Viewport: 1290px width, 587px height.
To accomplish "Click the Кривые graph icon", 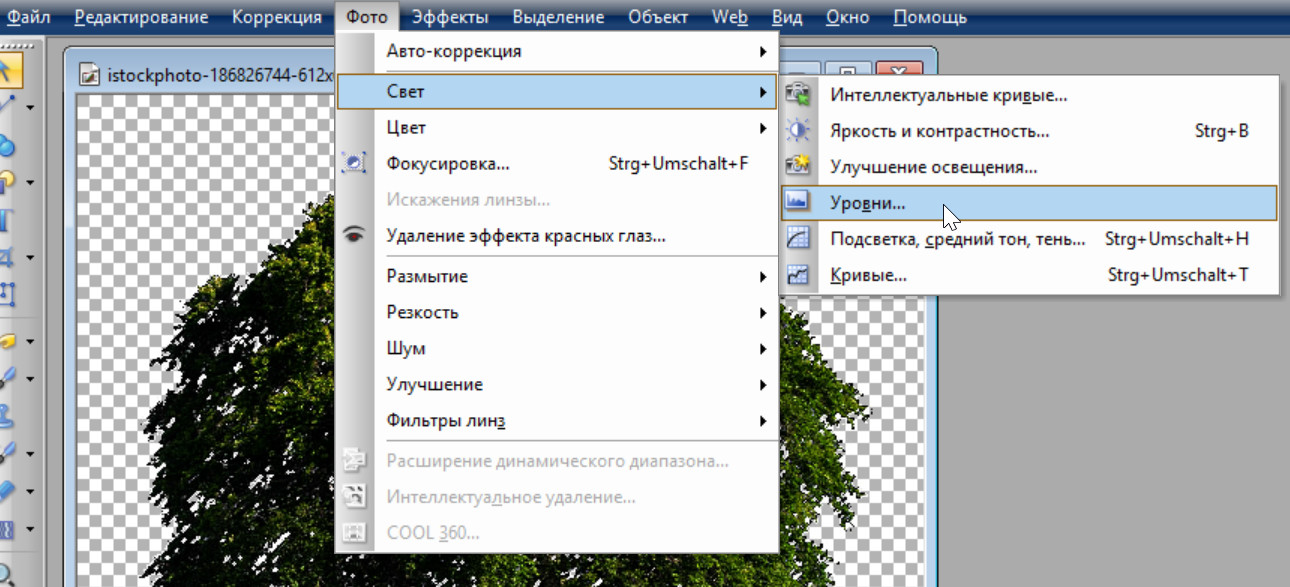I will click(x=798, y=275).
